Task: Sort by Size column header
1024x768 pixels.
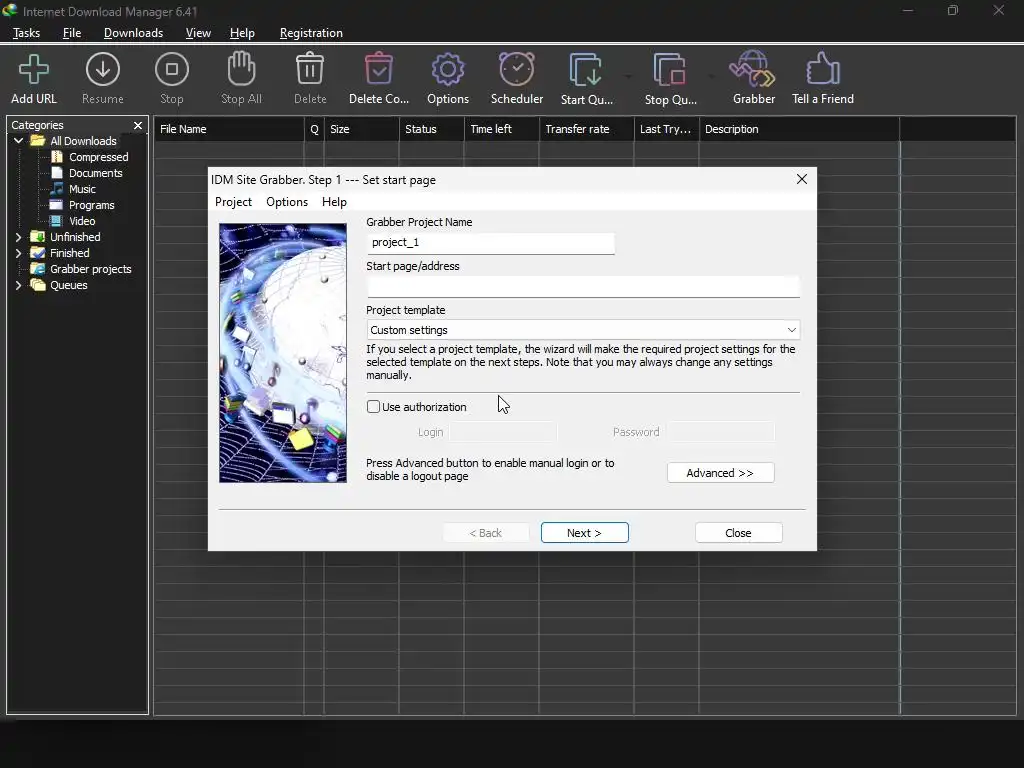Action: (361, 129)
